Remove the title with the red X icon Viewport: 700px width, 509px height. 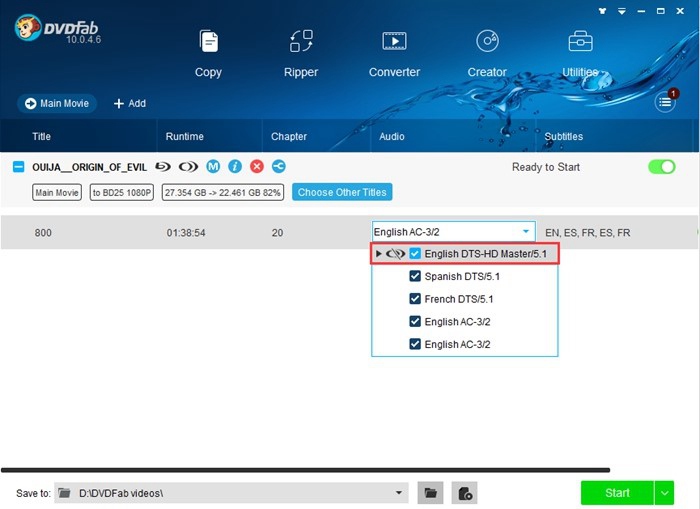(257, 167)
